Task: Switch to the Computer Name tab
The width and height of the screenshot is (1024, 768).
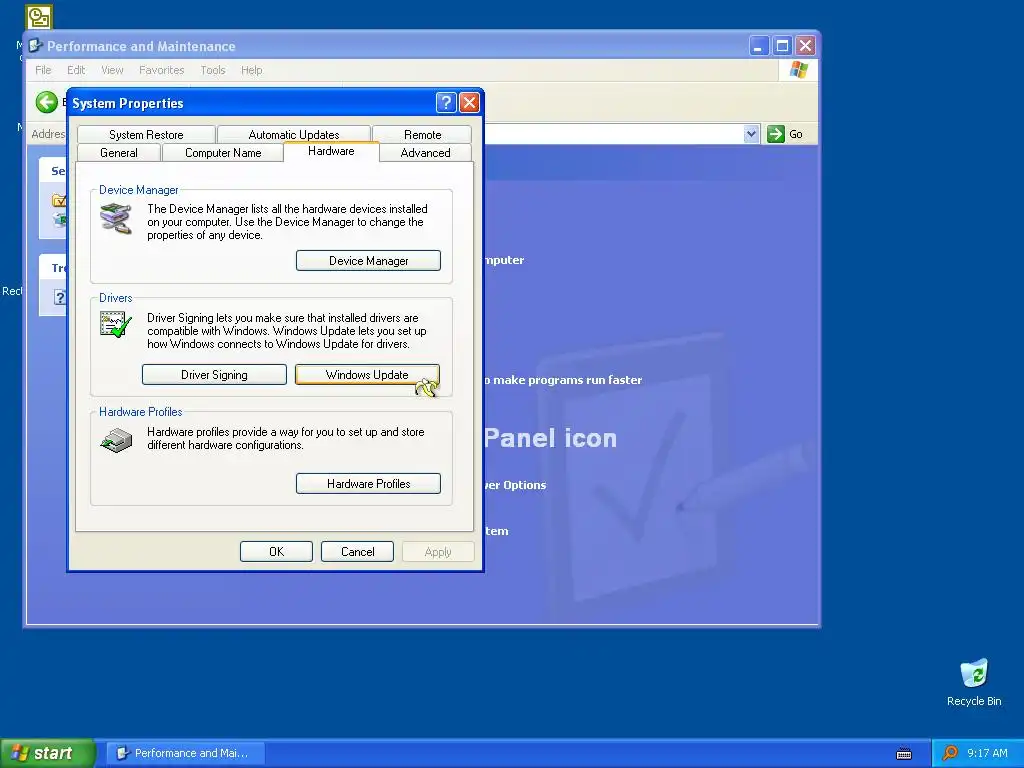Action: pos(223,153)
